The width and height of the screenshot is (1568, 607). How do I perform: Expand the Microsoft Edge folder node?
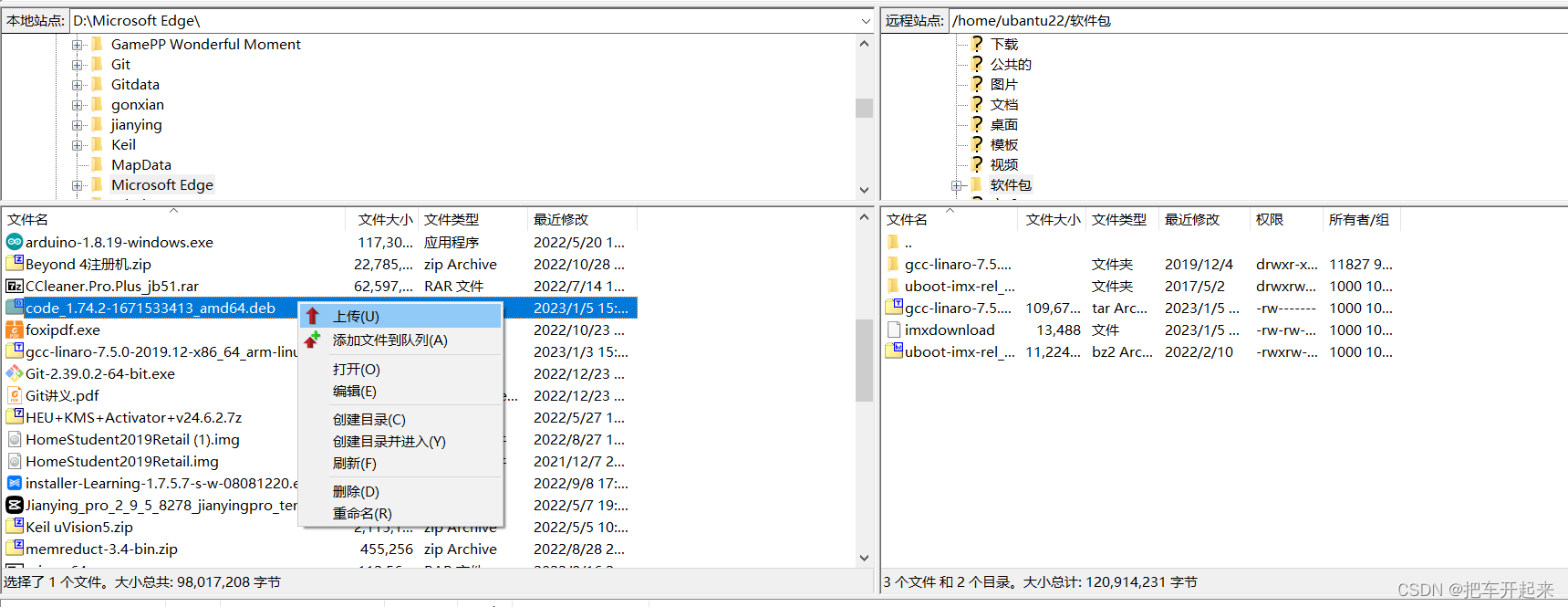78,185
